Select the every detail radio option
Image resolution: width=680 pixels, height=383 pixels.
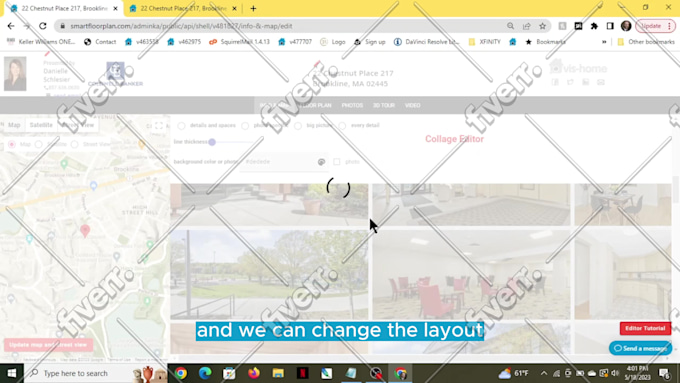coord(342,126)
